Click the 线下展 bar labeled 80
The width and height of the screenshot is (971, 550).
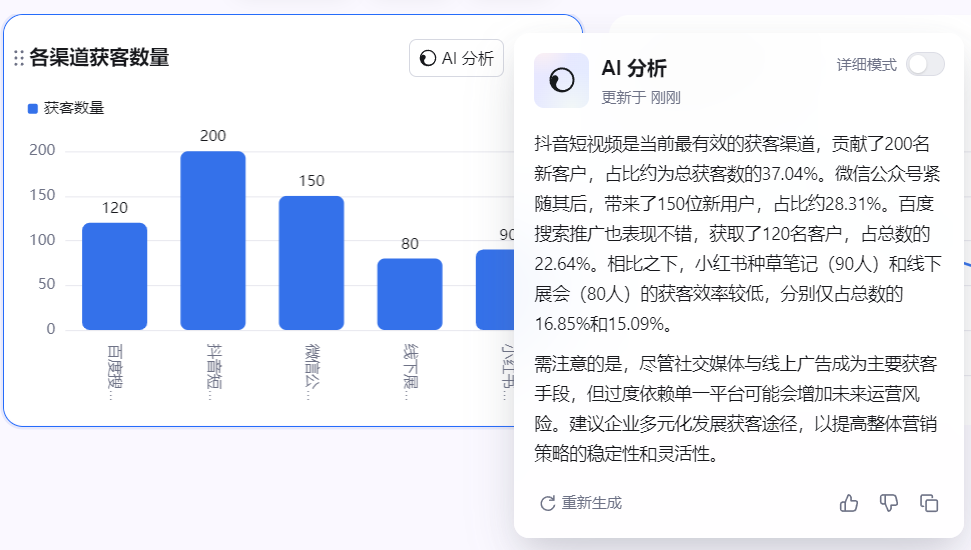pyautogui.click(x=410, y=294)
